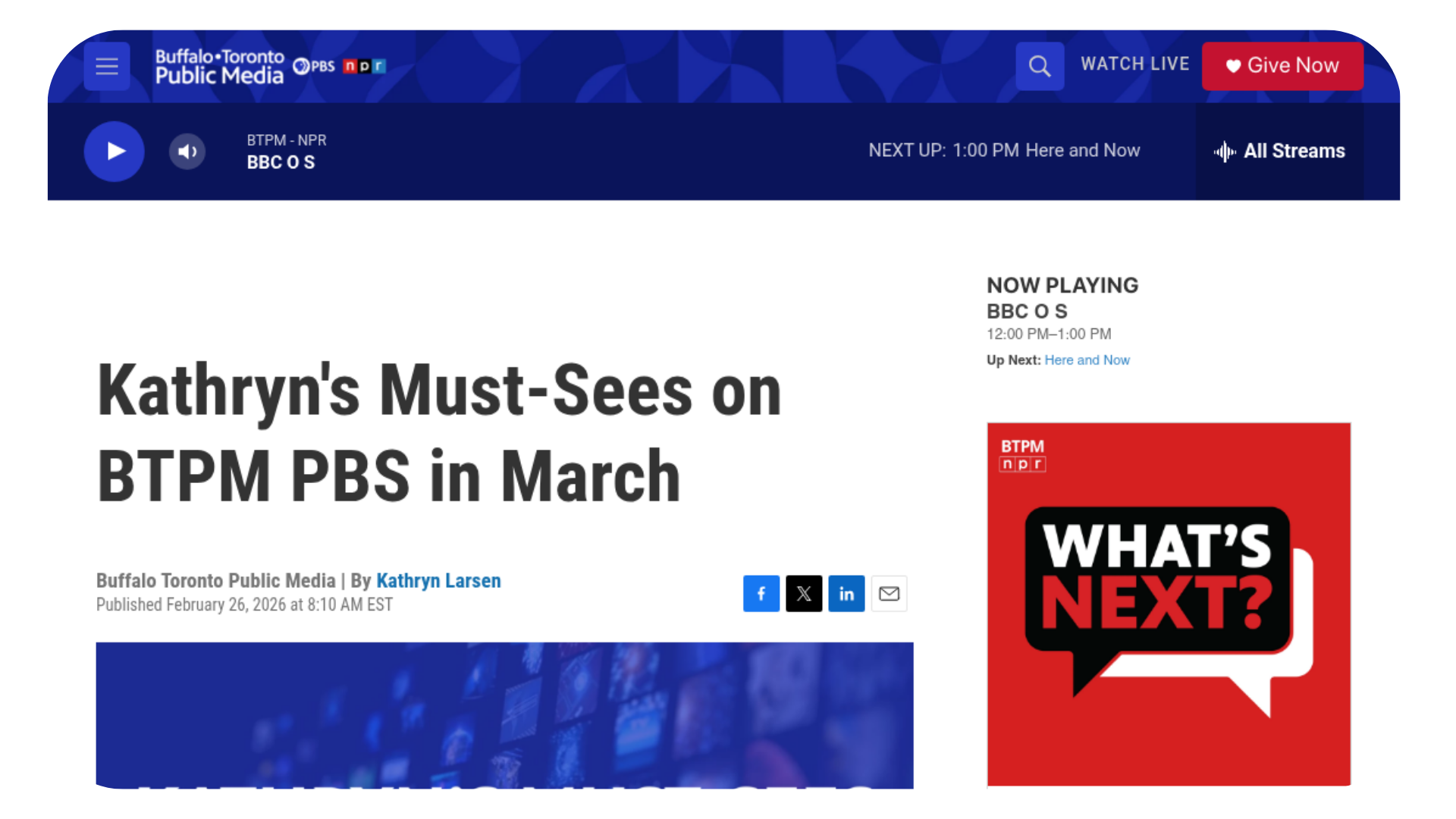The height and width of the screenshot is (819, 1456).
Task: Play the BTPM NPR live stream
Action: pos(114,151)
